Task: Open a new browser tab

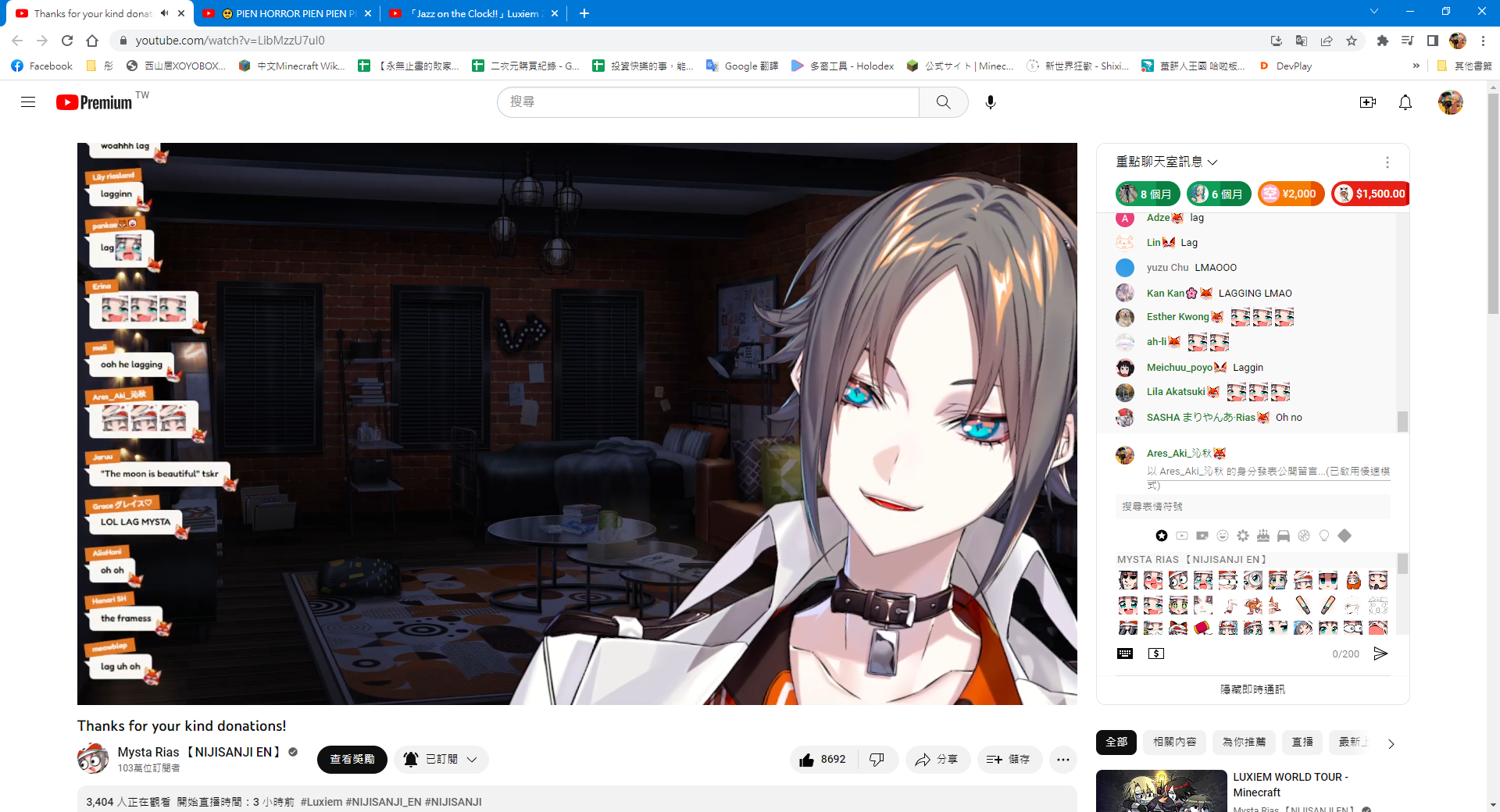Action: click(584, 13)
